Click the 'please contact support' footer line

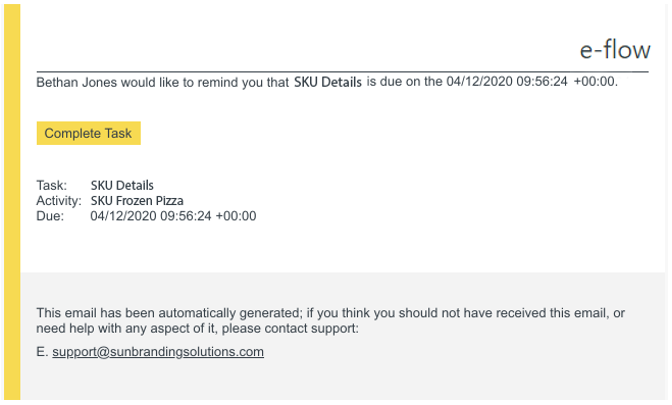click(197, 328)
